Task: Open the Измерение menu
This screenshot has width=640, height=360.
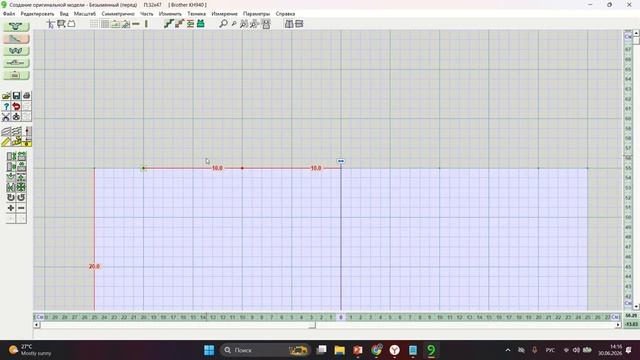Action: (x=224, y=13)
